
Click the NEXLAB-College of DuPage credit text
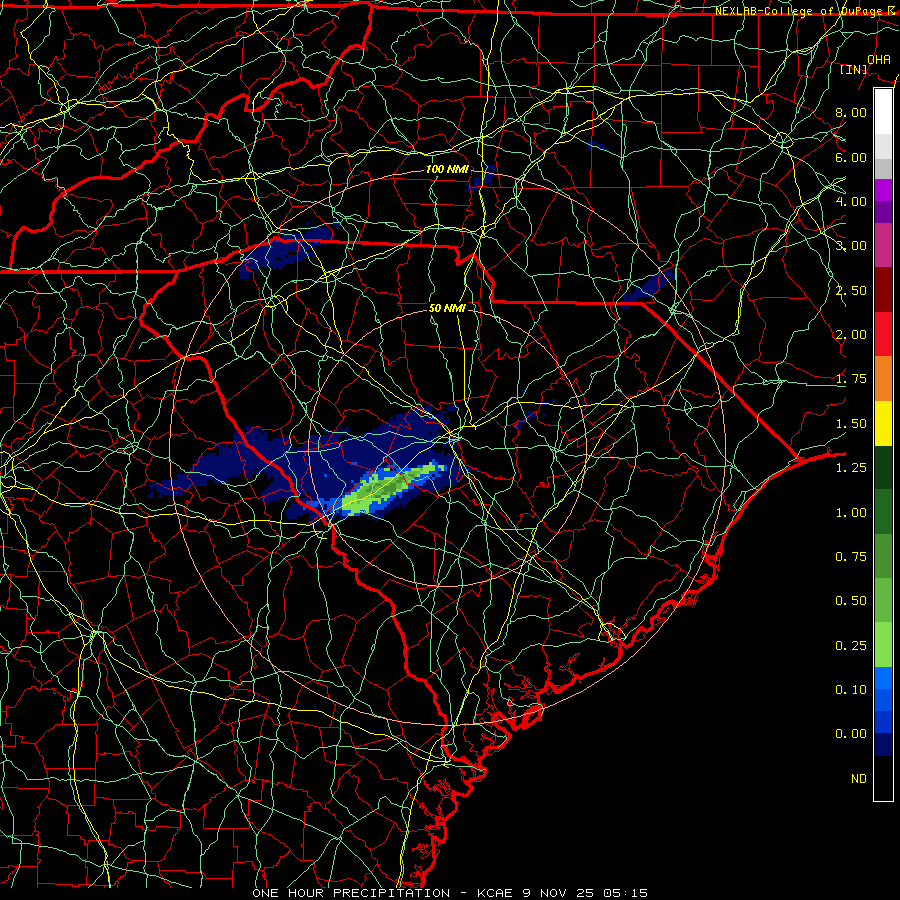(806, 11)
